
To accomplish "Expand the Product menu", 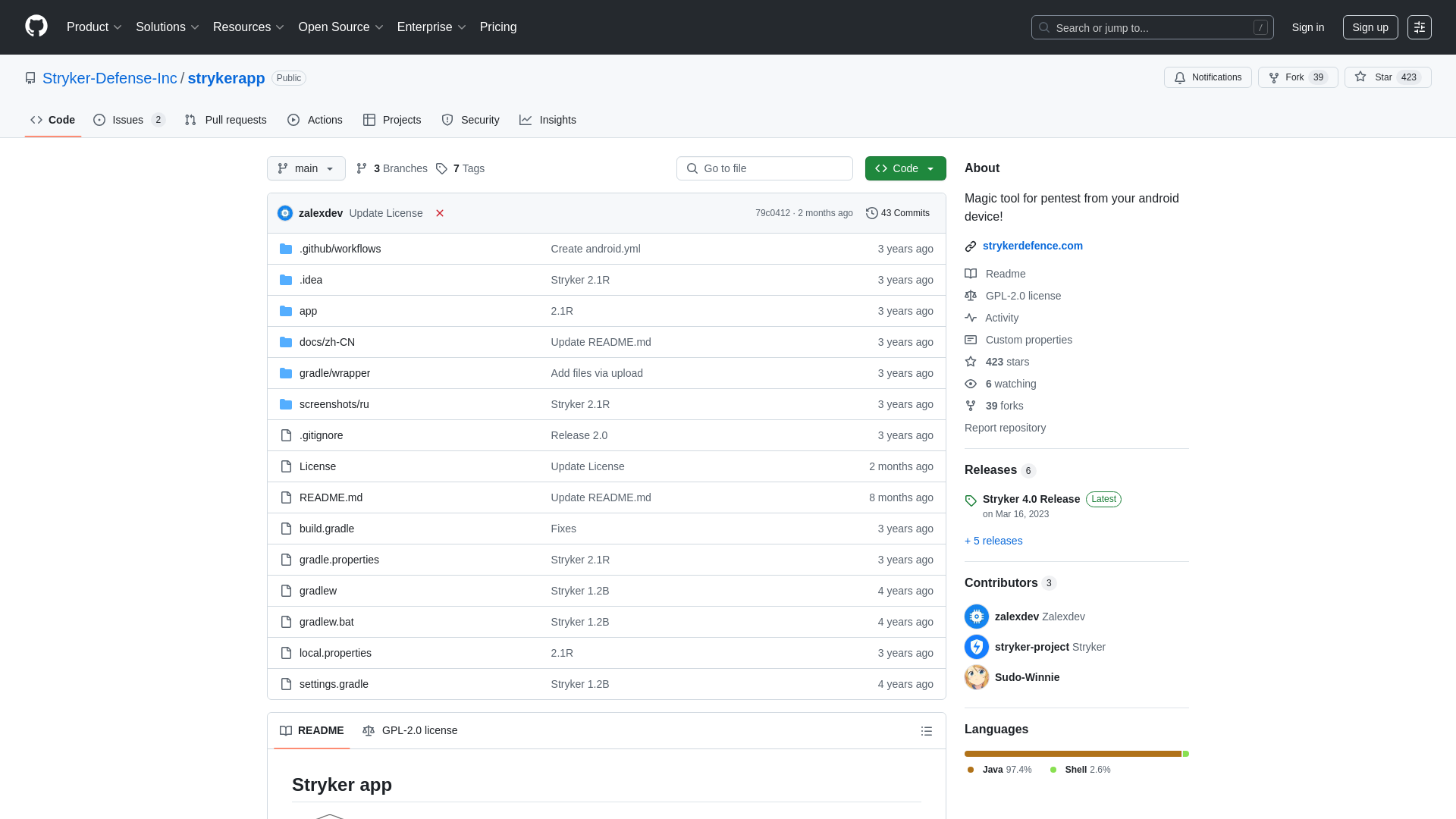I will click(94, 27).
